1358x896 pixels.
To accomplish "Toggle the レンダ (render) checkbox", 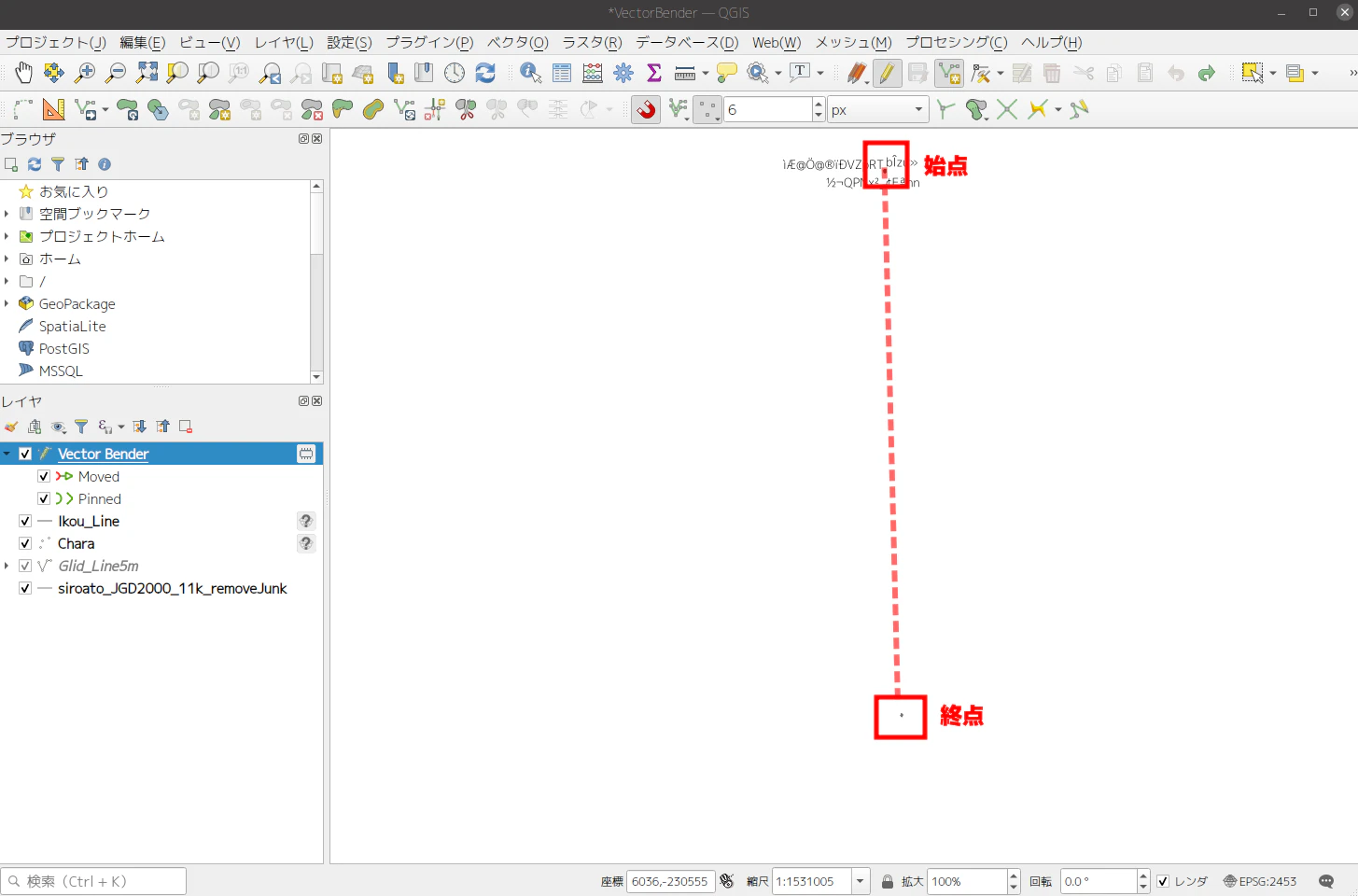I will [x=1163, y=881].
